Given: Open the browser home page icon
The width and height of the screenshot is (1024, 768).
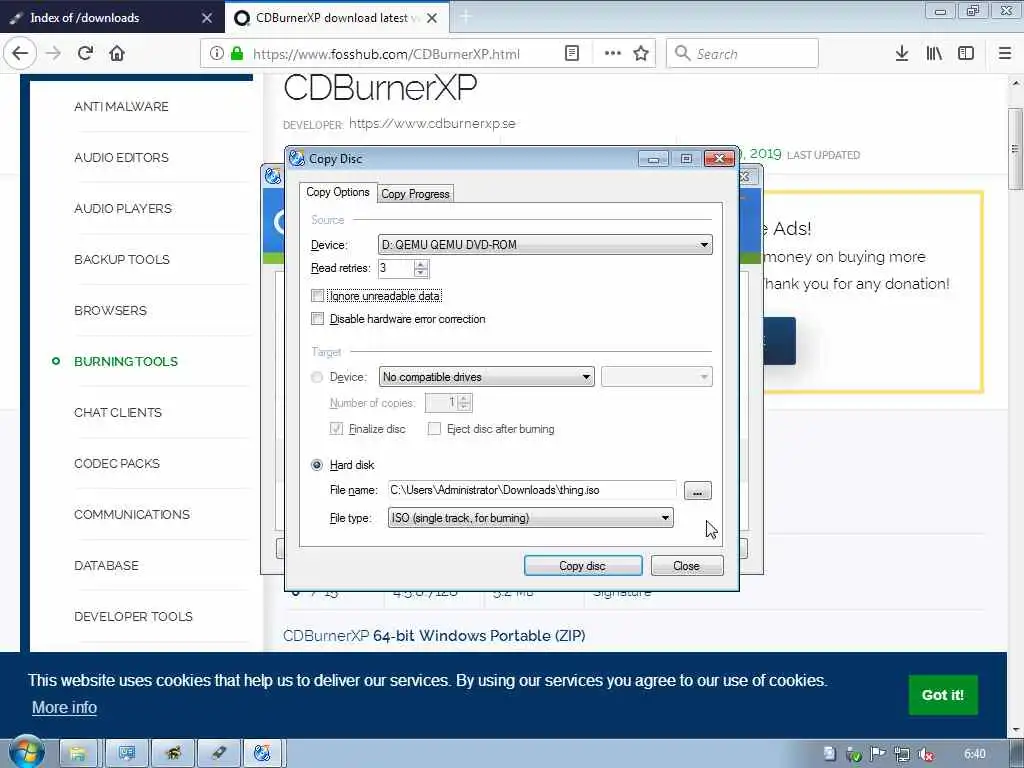Looking at the screenshot, I should 117,54.
